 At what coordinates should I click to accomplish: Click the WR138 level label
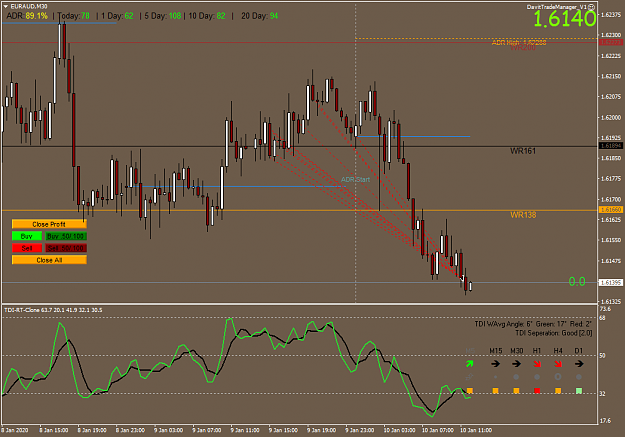[x=523, y=215]
